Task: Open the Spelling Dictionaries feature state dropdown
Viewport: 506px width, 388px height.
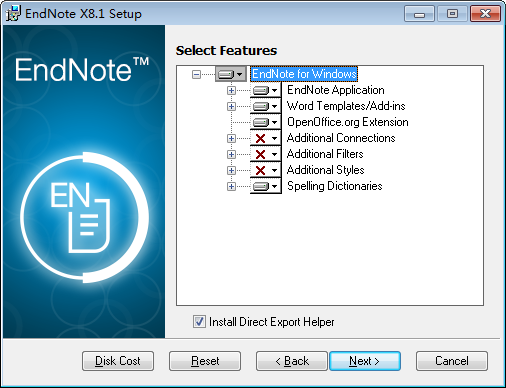Action: (x=266, y=186)
